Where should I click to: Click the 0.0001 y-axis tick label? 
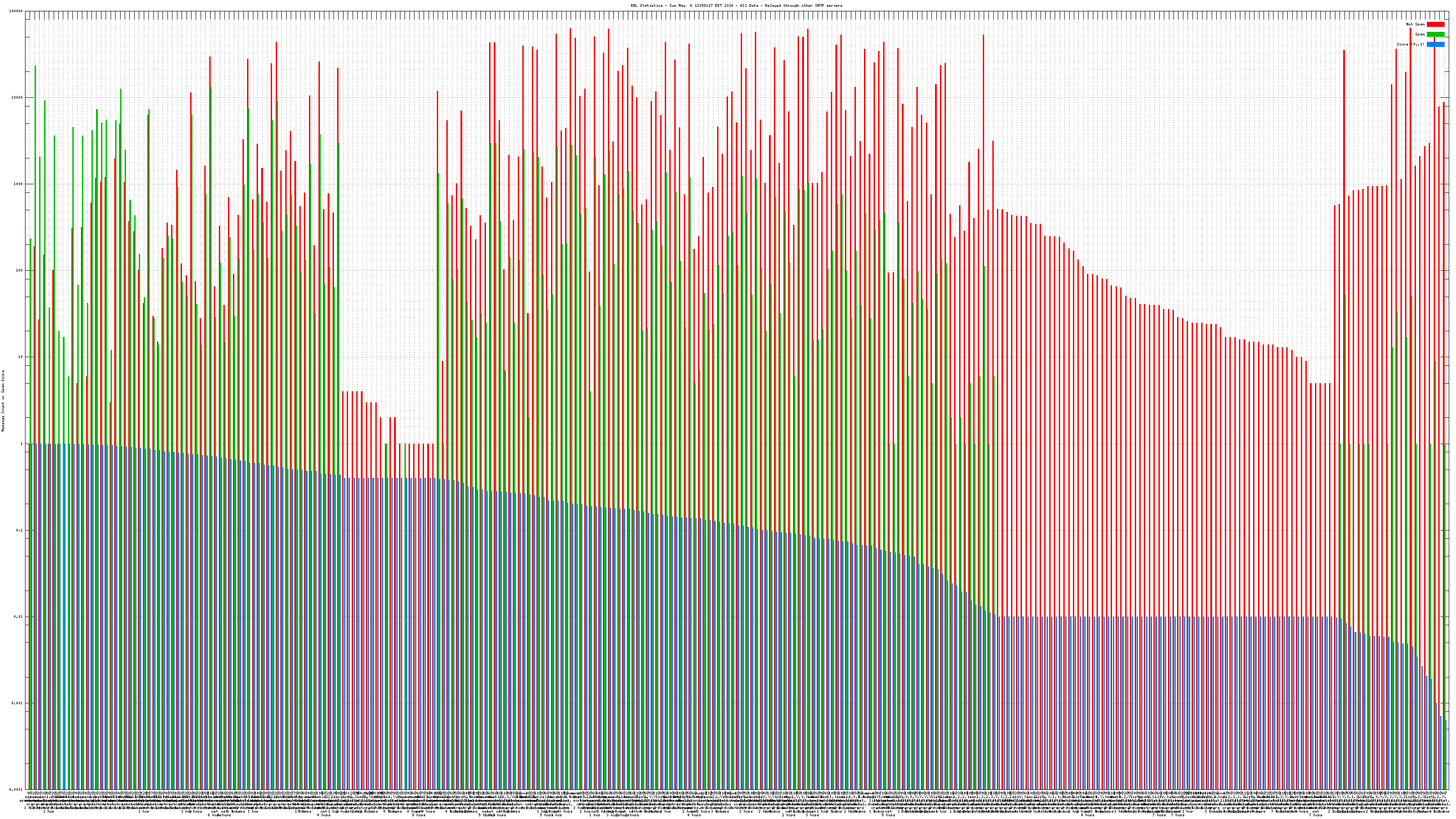(16, 789)
